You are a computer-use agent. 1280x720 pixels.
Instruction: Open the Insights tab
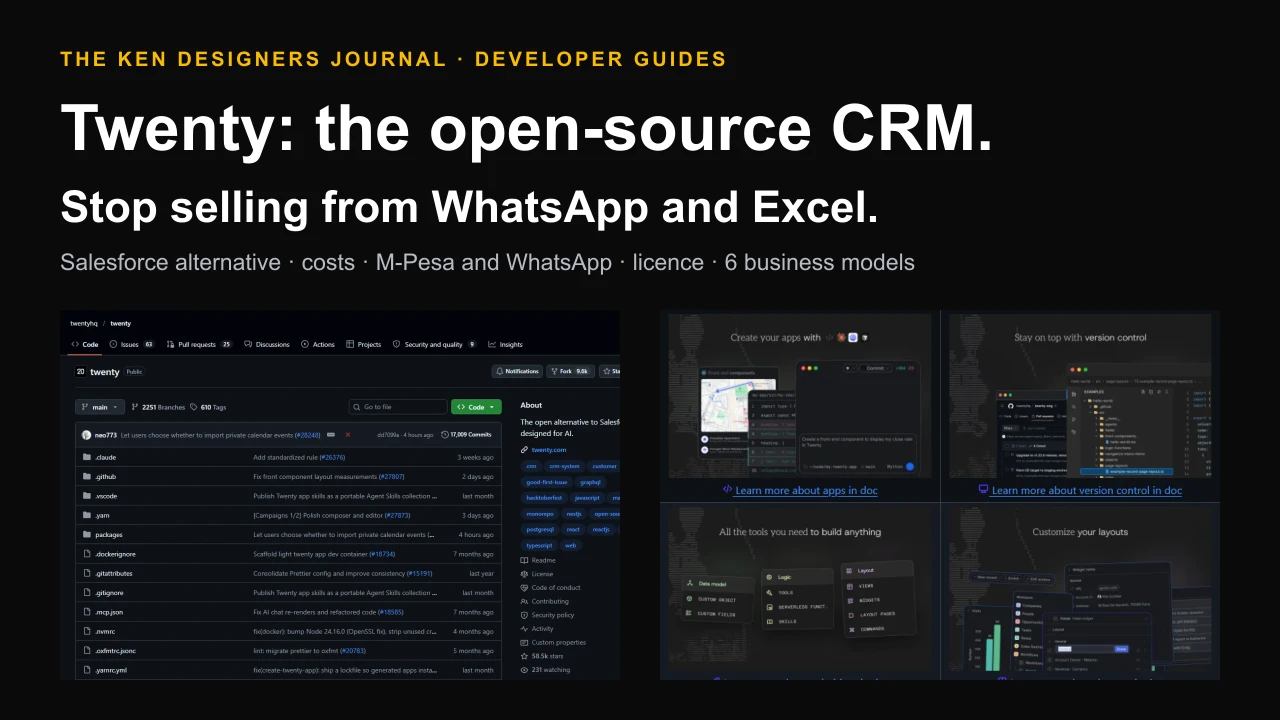pyautogui.click(x=506, y=344)
